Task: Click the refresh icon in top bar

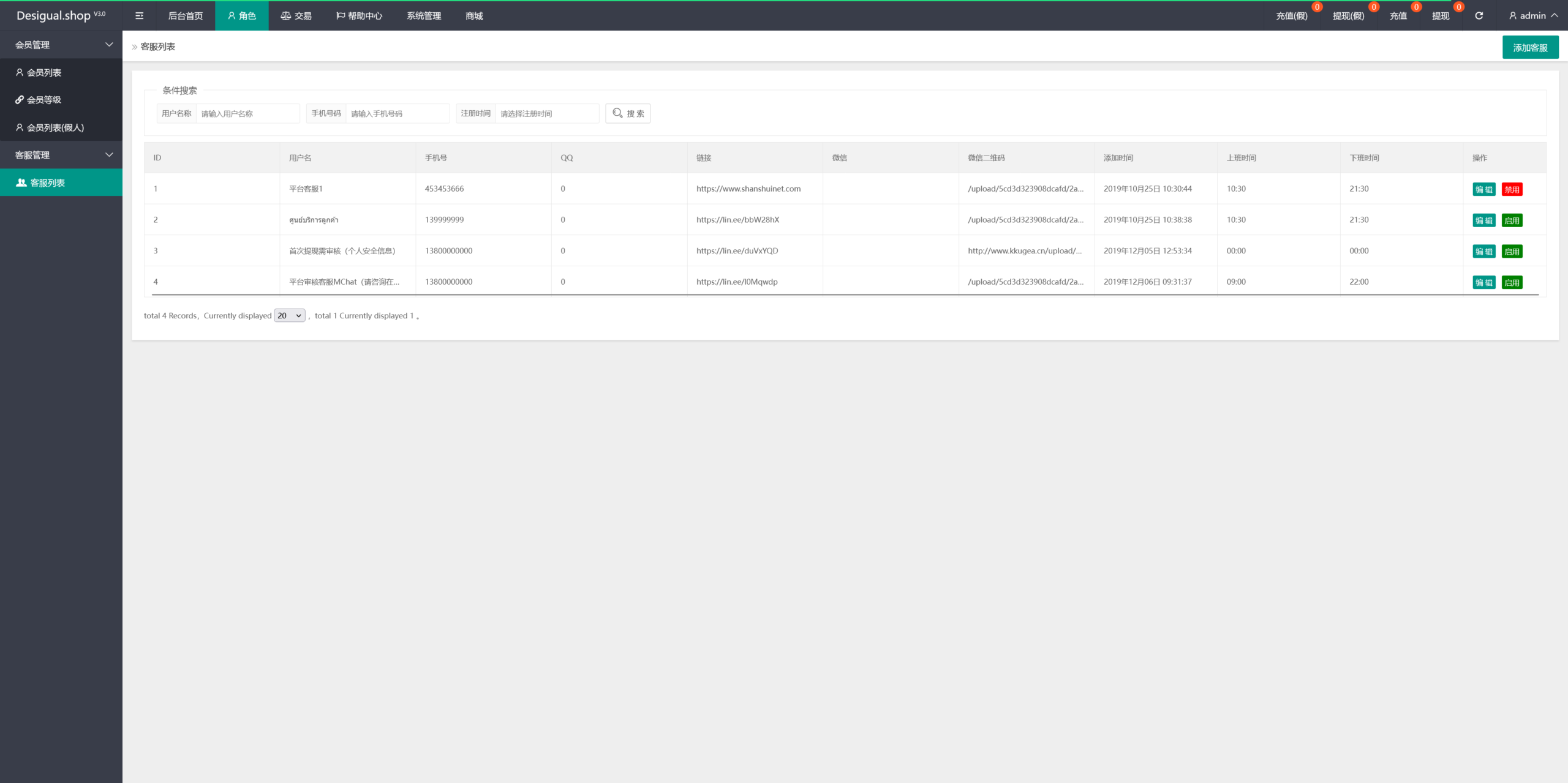Action: tap(1479, 16)
